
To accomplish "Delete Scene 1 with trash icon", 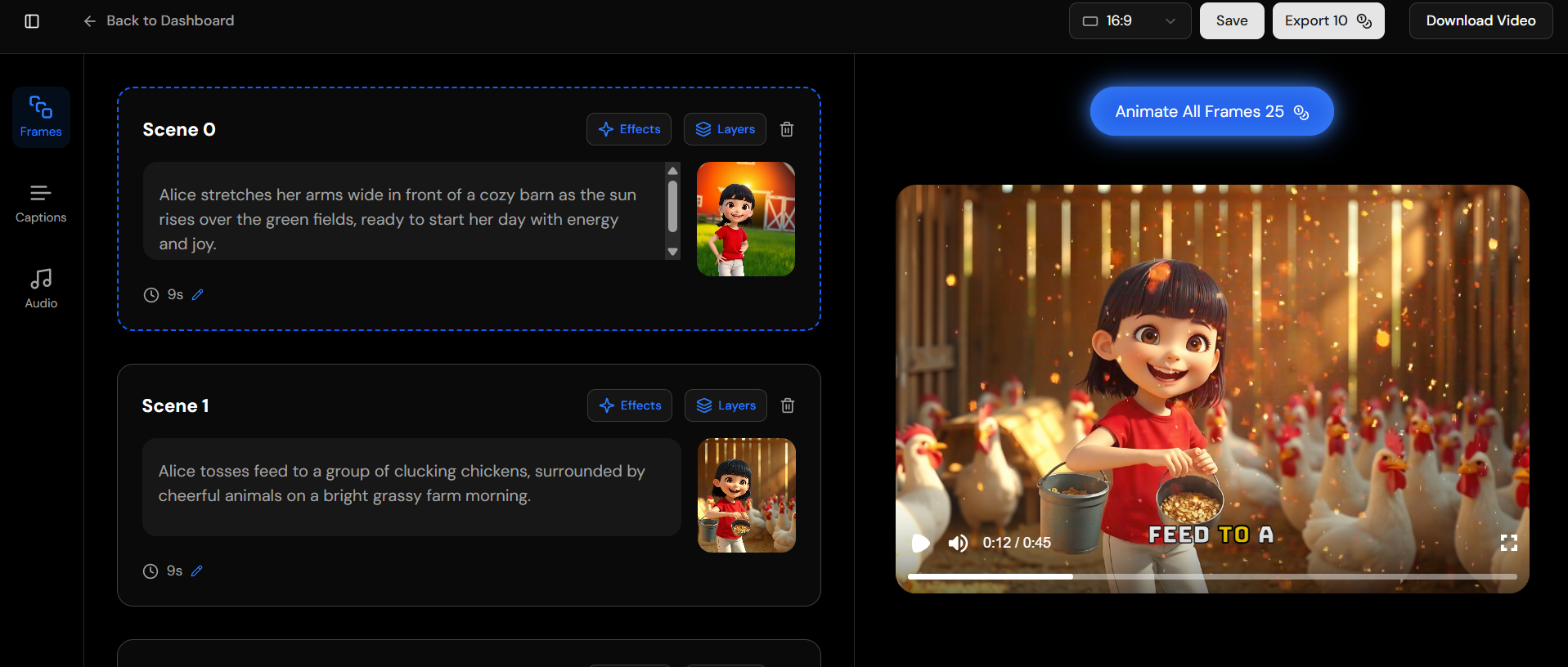I will click(x=788, y=405).
